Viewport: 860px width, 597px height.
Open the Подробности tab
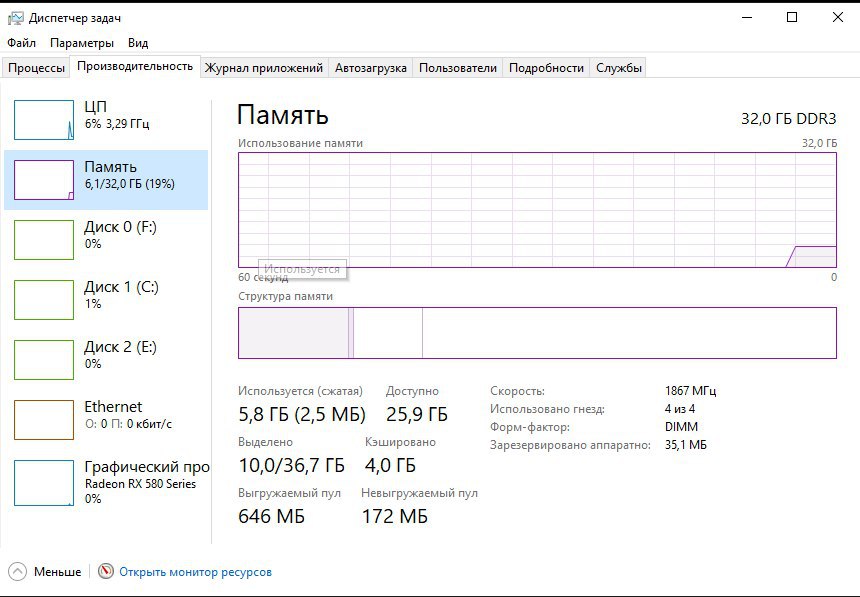pyautogui.click(x=546, y=68)
